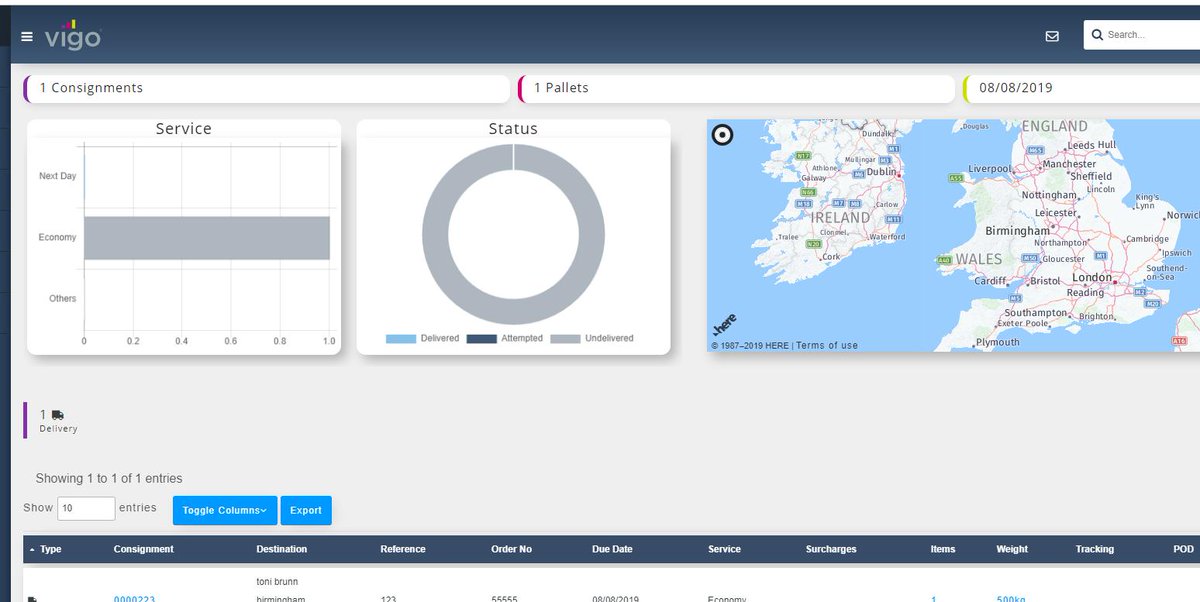Sort table by Tracking column

1095,549
